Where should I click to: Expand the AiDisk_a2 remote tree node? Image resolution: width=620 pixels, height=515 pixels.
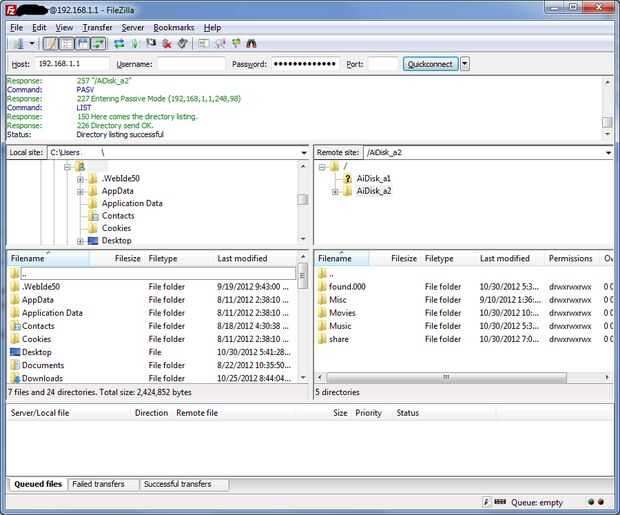[x=335, y=192]
